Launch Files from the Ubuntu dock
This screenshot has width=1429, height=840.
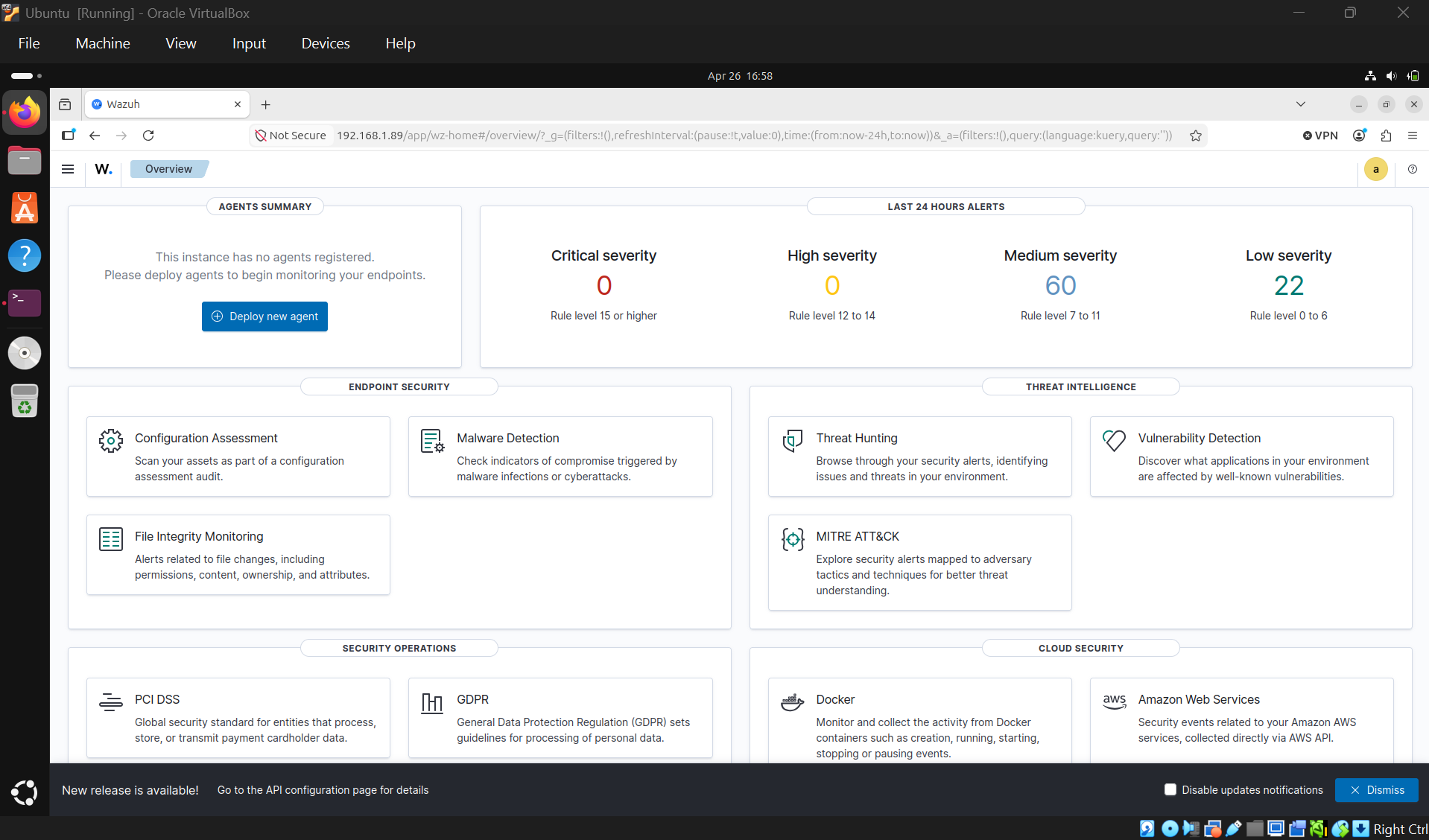[x=25, y=160]
